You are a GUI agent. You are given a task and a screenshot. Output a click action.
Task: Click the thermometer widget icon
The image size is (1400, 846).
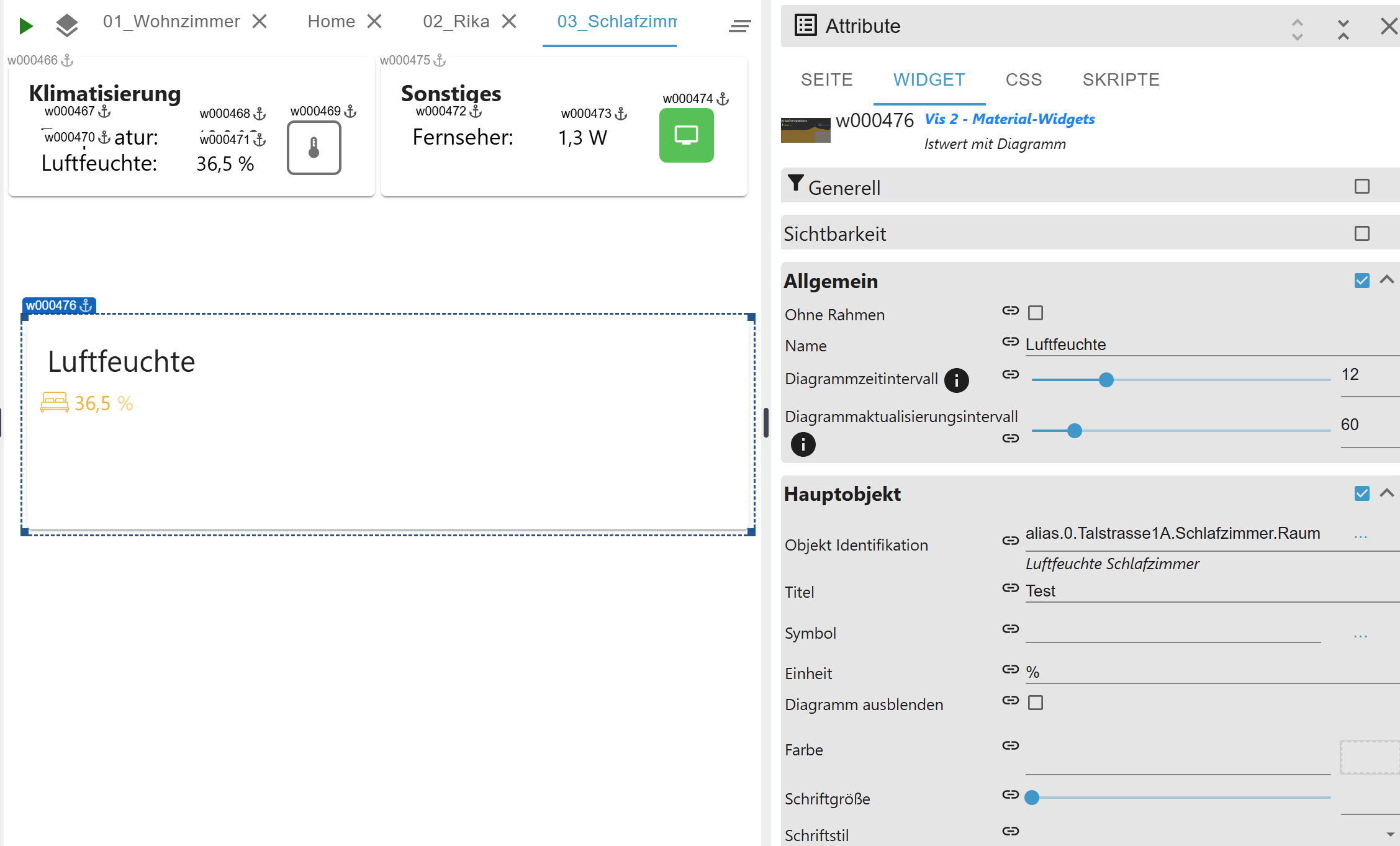coord(314,148)
